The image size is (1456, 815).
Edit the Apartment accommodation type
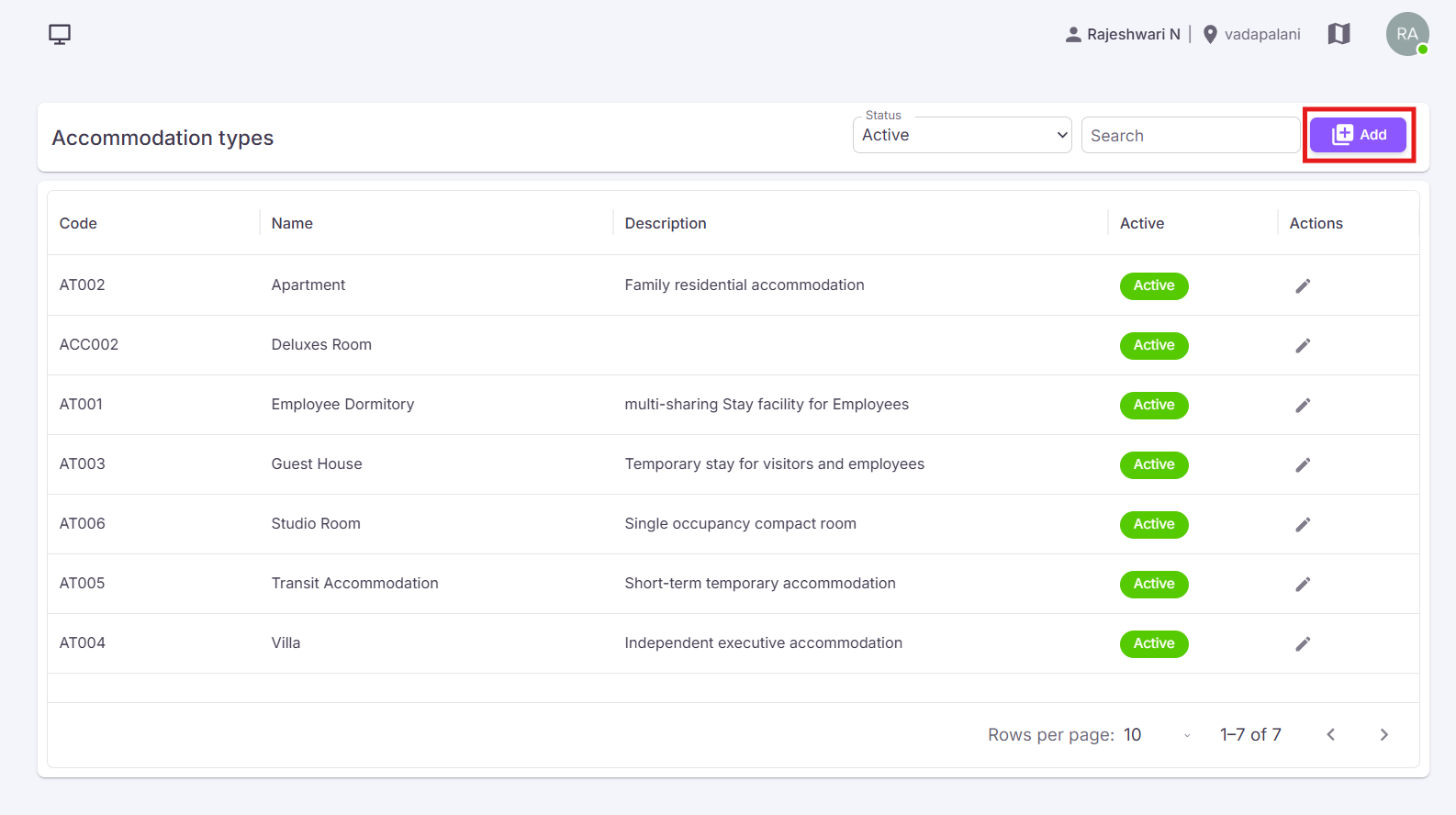pyautogui.click(x=1303, y=285)
